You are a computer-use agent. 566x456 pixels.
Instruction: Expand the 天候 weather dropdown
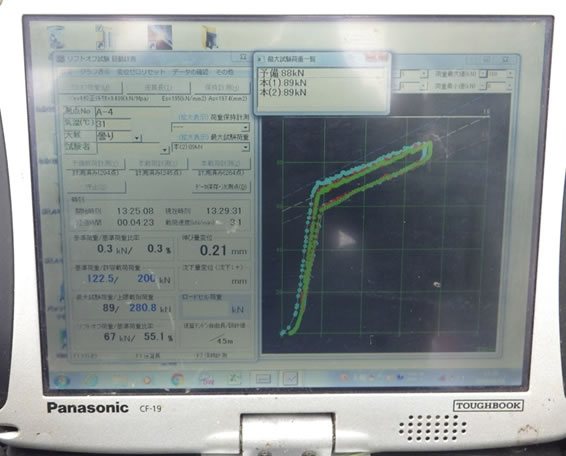[x=137, y=138]
